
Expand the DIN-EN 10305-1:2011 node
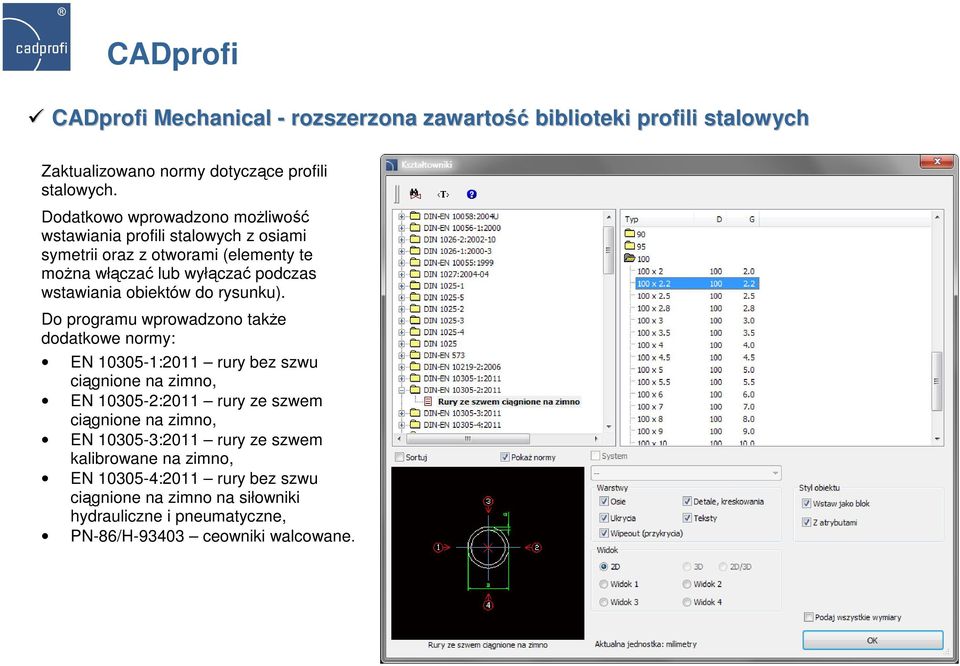402,378
